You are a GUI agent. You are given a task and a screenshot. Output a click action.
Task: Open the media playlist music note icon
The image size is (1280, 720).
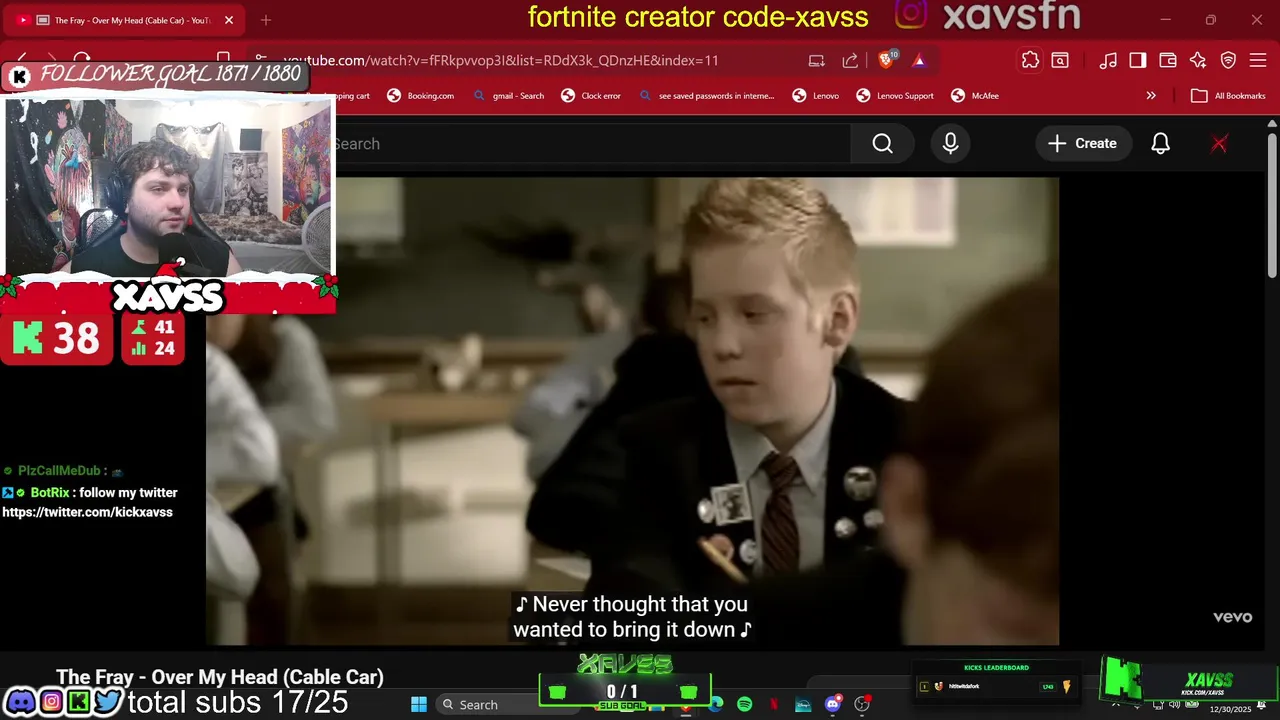coord(1108,61)
